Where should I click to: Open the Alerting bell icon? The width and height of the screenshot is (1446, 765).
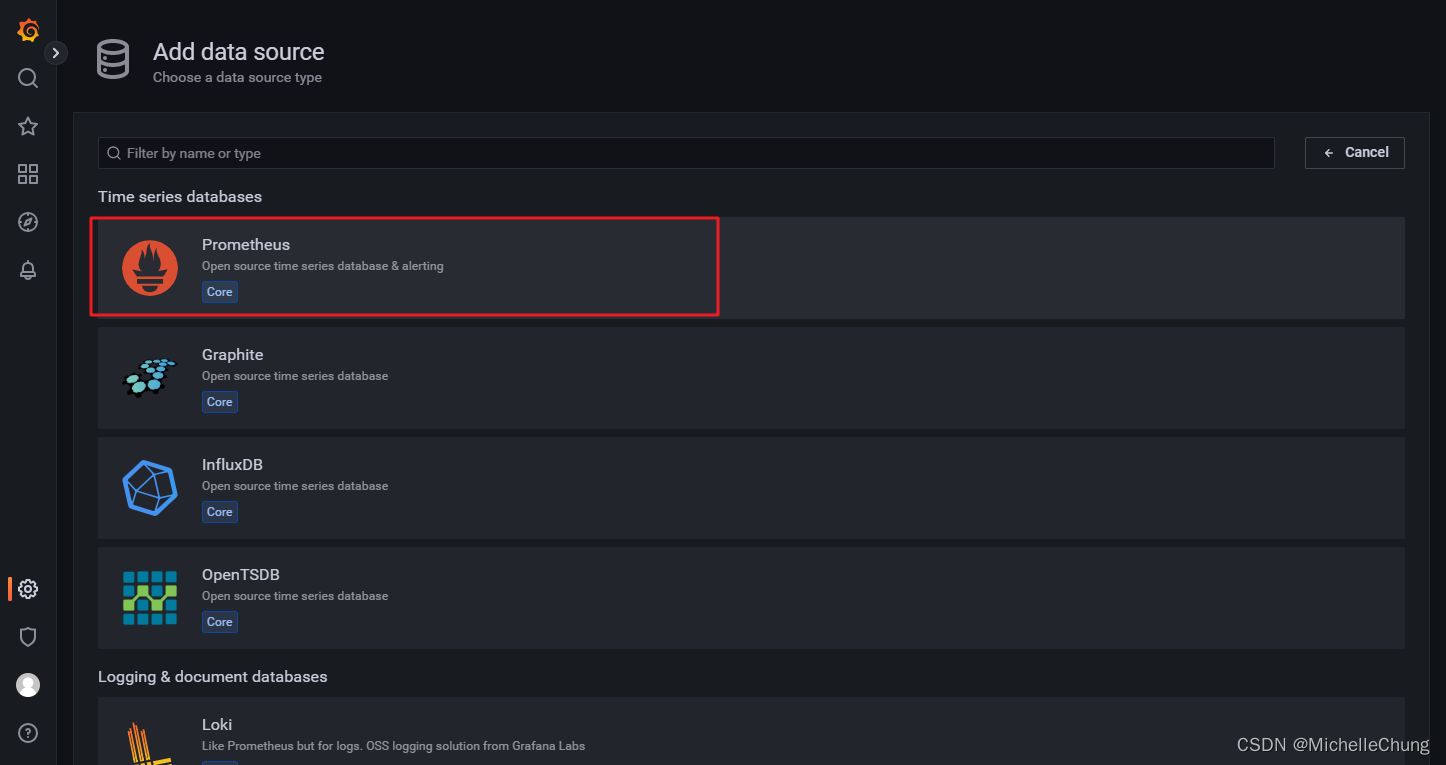point(28,270)
